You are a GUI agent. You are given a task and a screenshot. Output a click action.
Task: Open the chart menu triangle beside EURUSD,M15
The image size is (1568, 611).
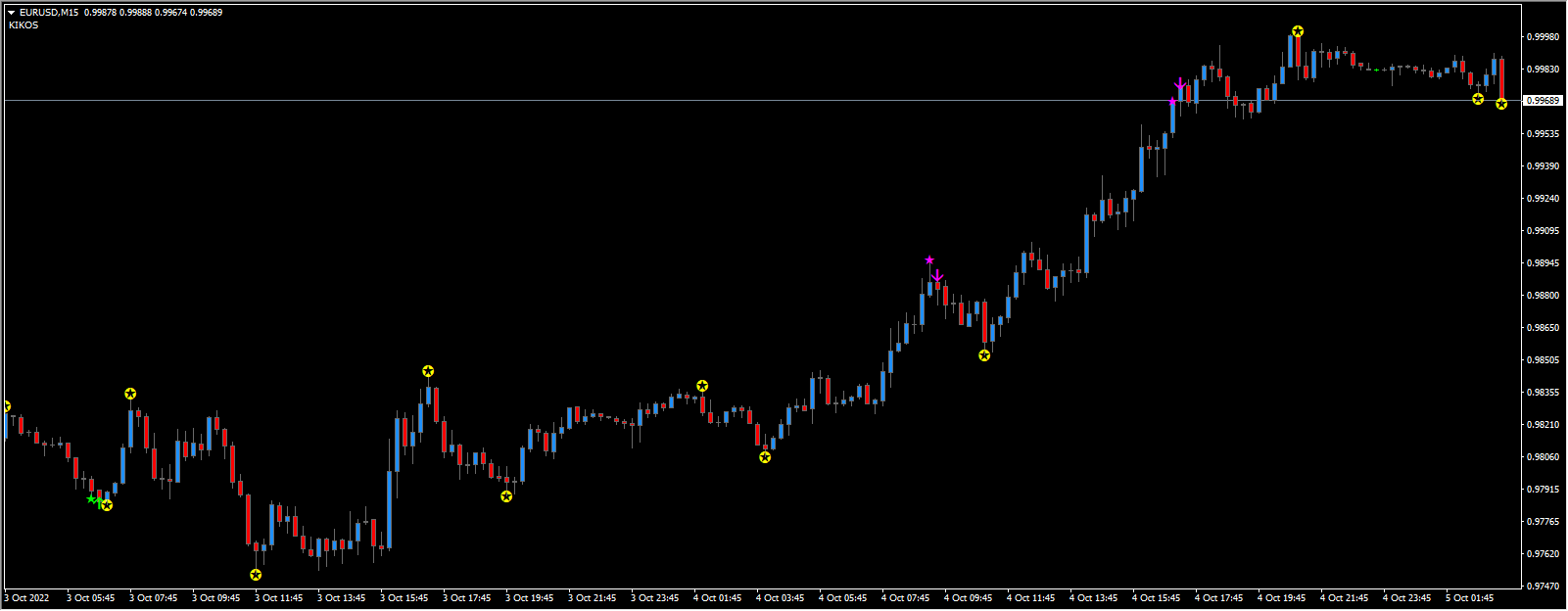pyautogui.click(x=12, y=13)
